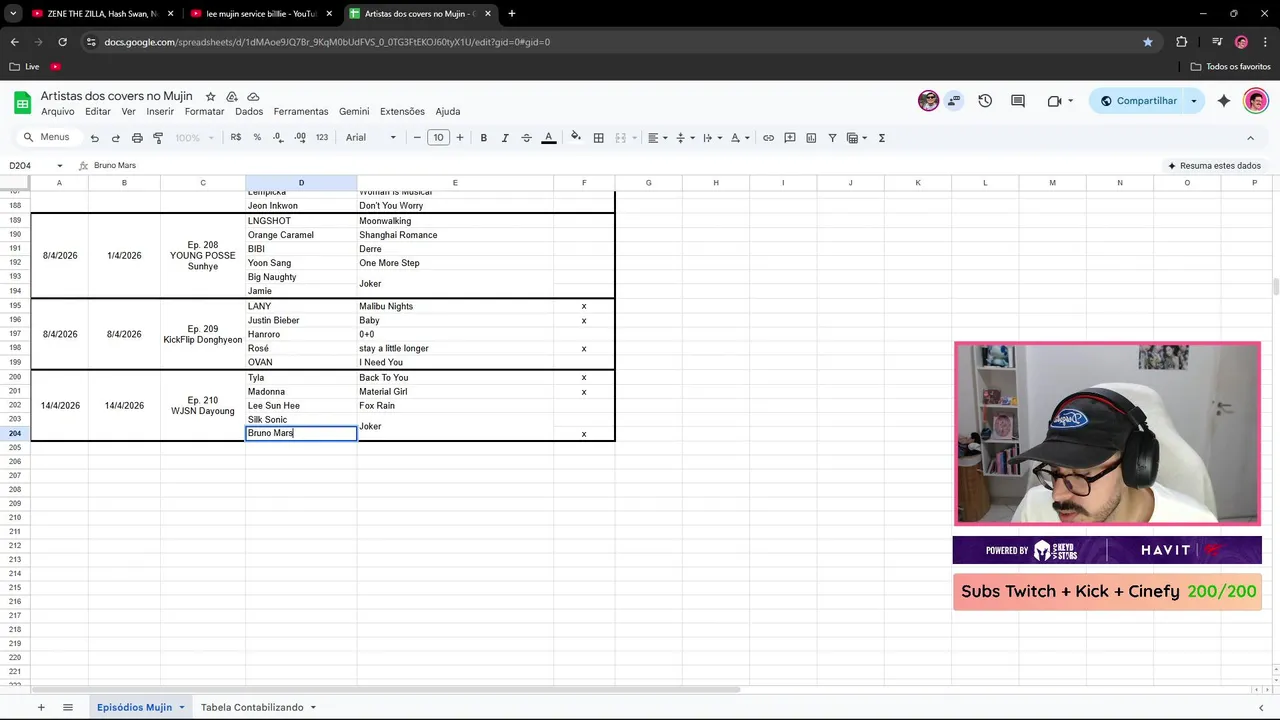This screenshot has width=1280, height=720.
Task: Open the borders tool
Action: pyautogui.click(x=598, y=138)
